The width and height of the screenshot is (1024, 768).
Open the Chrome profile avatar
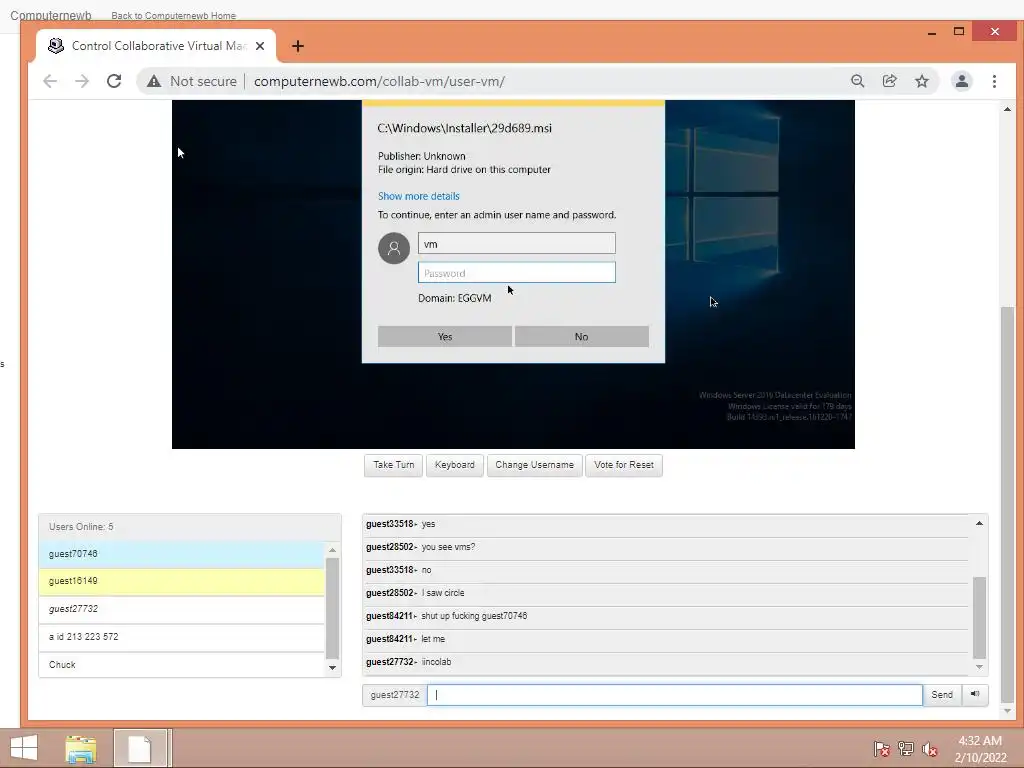[962, 81]
